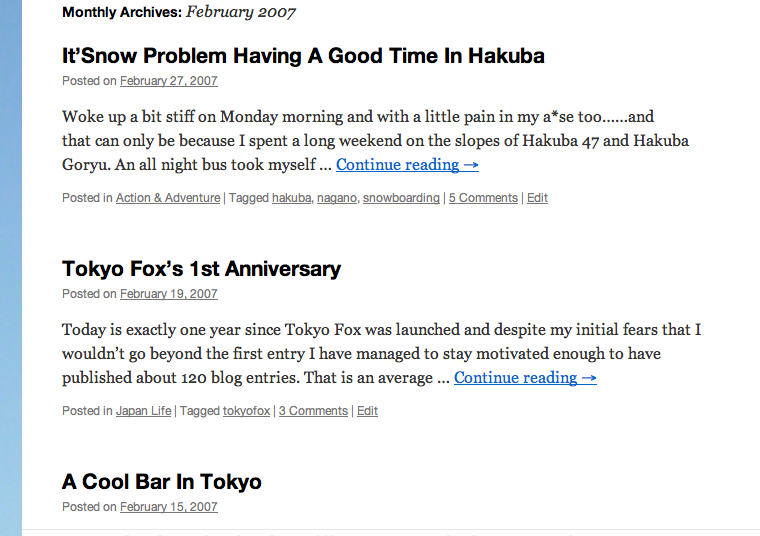Click the February 15, 2007 date link
Viewport: 760px width, 536px height.
tap(168, 507)
